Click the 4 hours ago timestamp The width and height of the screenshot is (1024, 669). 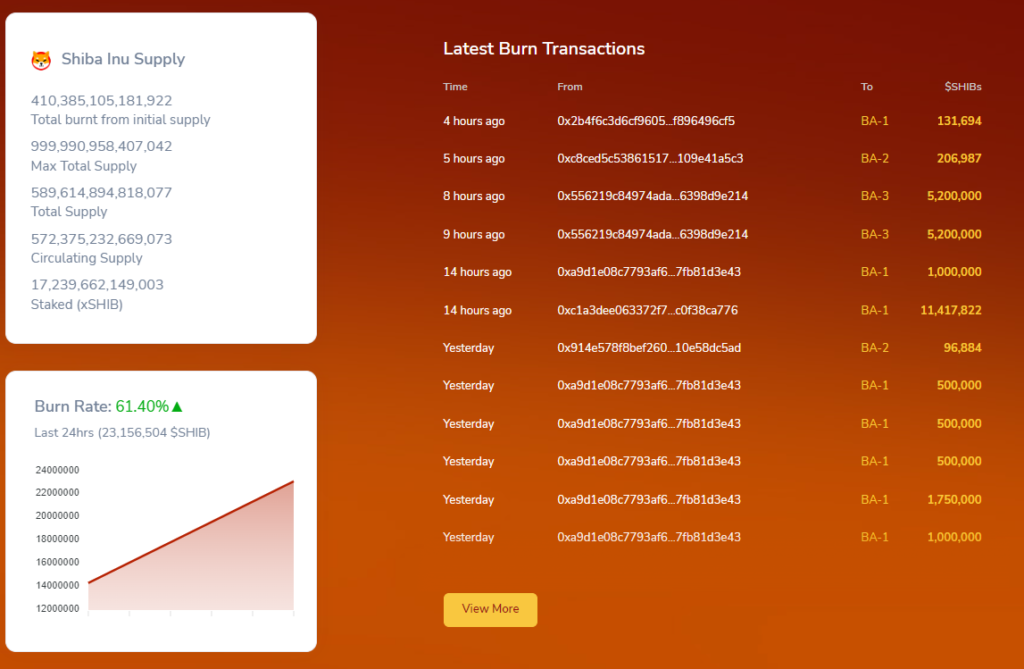pyautogui.click(x=474, y=121)
